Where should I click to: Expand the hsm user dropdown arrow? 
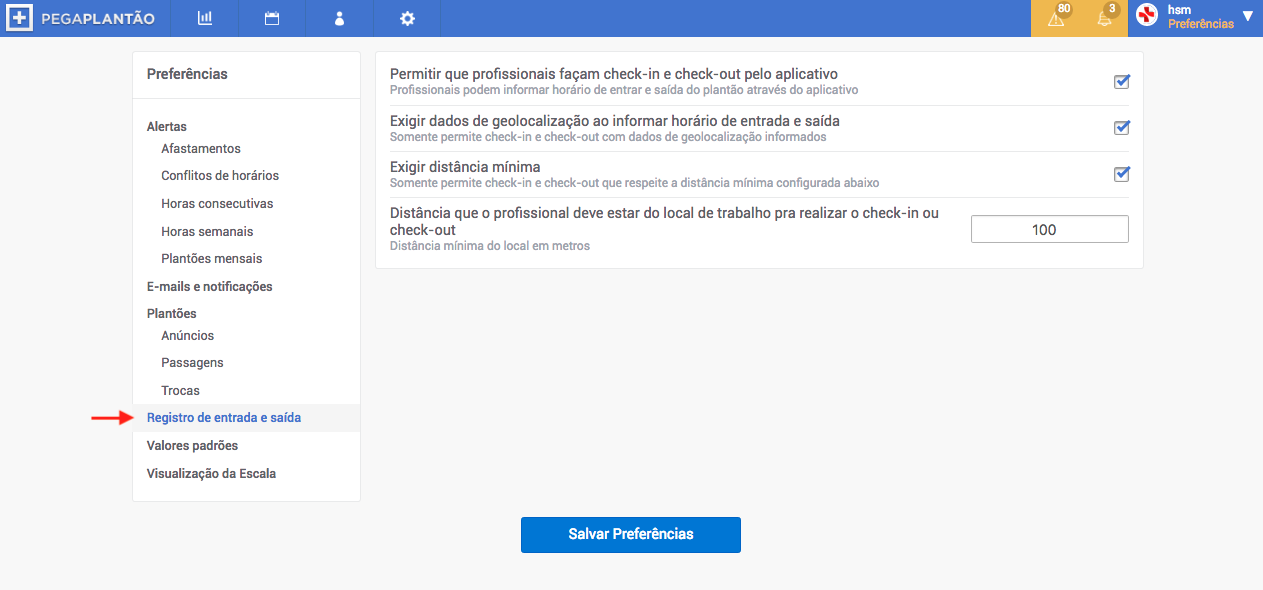[x=1247, y=16]
